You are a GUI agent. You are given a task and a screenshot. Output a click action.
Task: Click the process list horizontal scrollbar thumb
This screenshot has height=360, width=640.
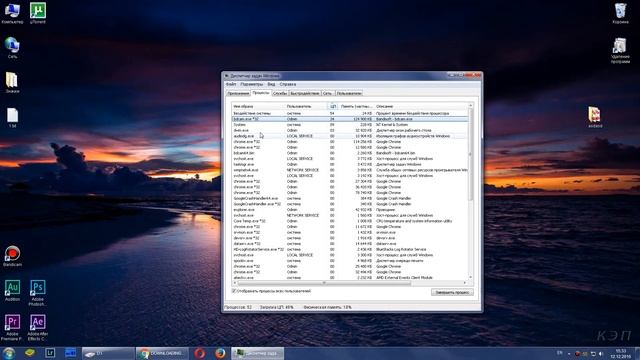pos(324,283)
